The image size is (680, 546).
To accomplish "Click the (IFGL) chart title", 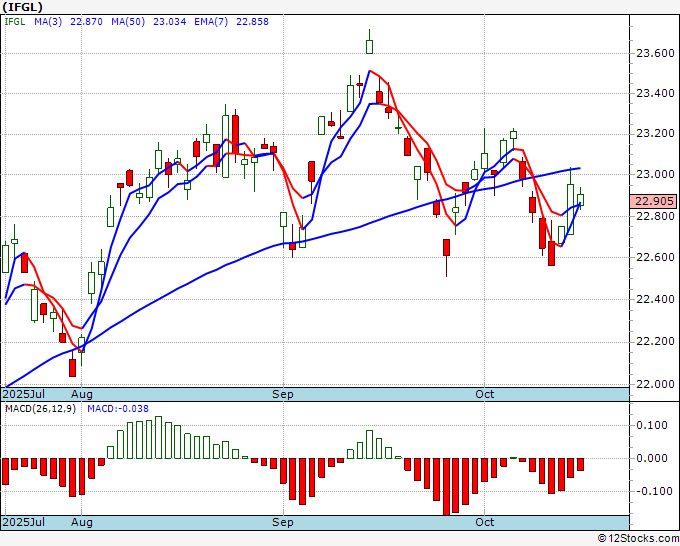I will pyautogui.click(x=23, y=7).
